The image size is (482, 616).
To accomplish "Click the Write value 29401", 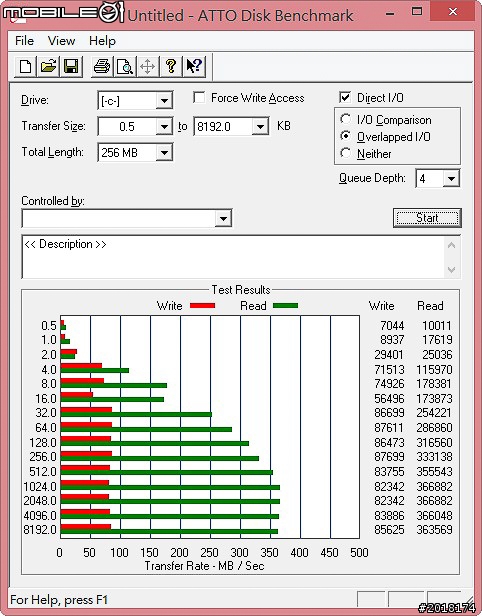I will click(x=389, y=355).
